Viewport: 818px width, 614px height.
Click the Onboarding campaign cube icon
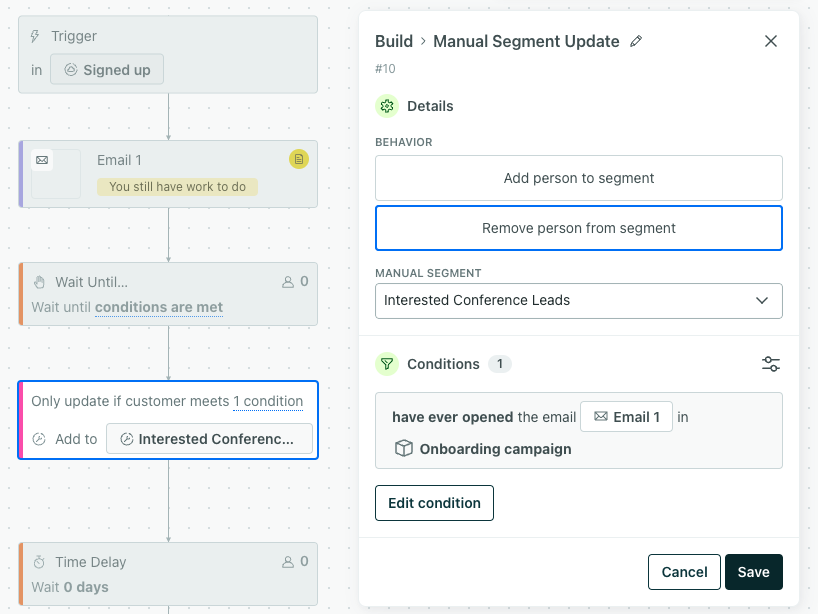point(404,449)
